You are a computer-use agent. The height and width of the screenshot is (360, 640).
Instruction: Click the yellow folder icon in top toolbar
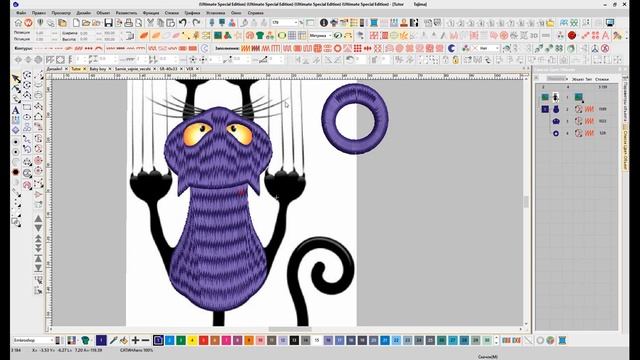click(550, 23)
